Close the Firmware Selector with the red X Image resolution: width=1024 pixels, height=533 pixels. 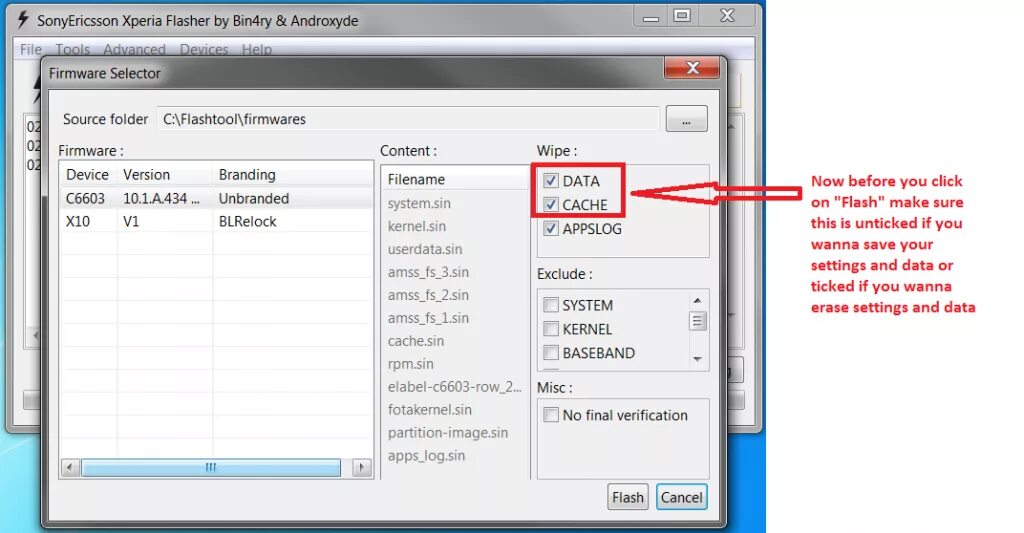692,68
